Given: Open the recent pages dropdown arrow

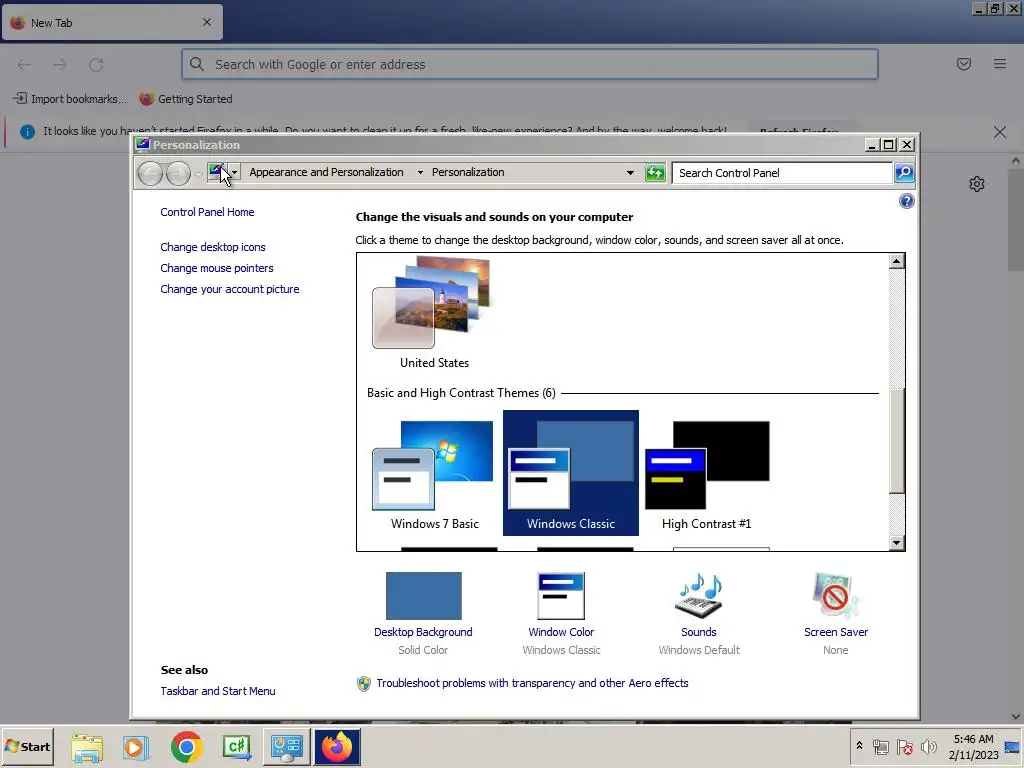Looking at the screenshot, I should [x=198, y=174].
